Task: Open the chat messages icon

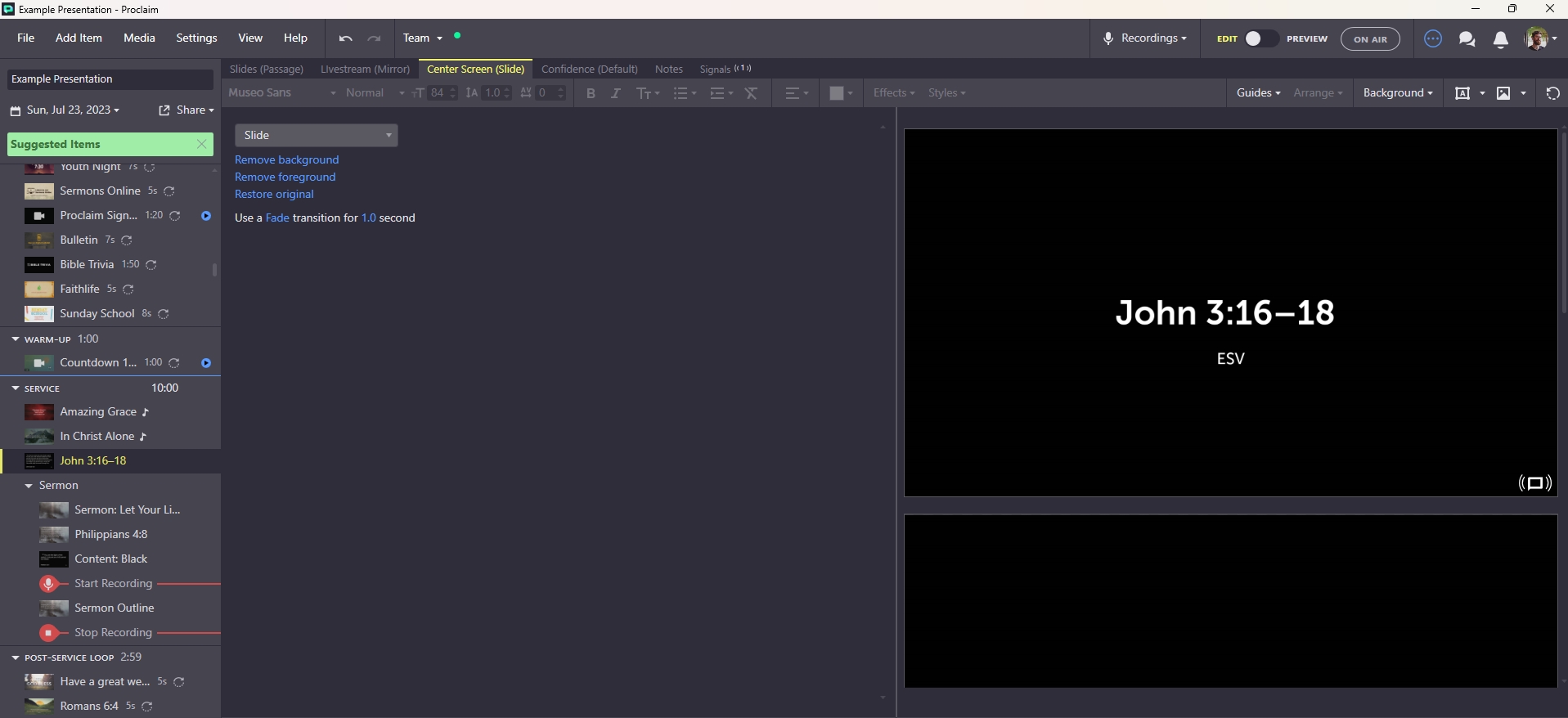Action: click(1467, 39)
